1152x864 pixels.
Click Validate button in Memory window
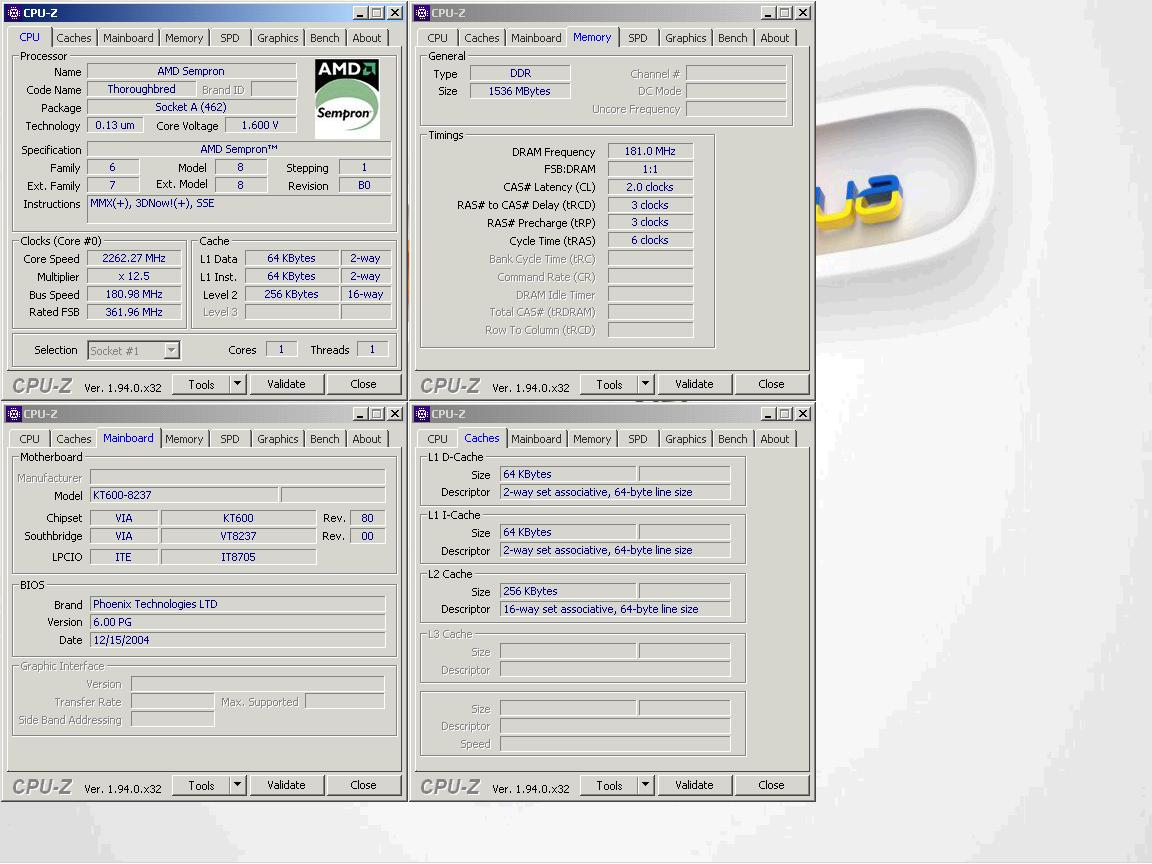694,384
